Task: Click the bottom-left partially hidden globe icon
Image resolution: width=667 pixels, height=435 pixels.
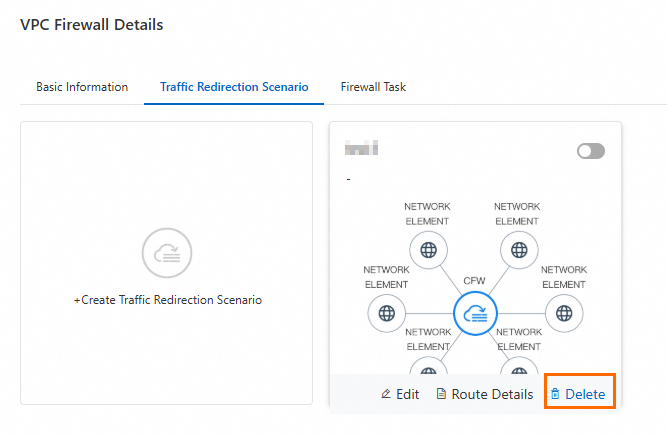Action: [x=428, y=368]
